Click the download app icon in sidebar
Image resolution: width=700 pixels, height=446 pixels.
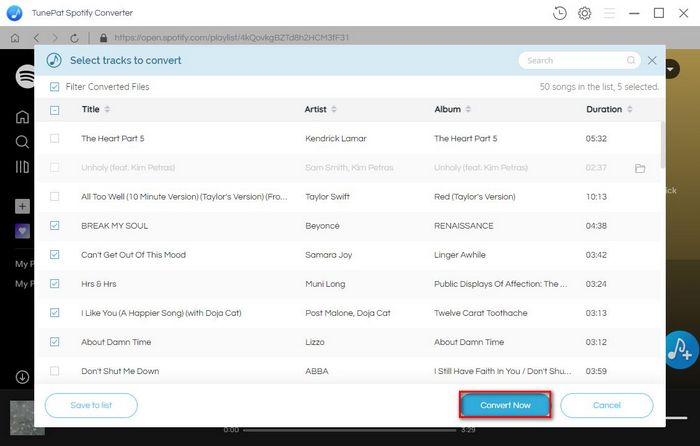click(x=22, y=377)
